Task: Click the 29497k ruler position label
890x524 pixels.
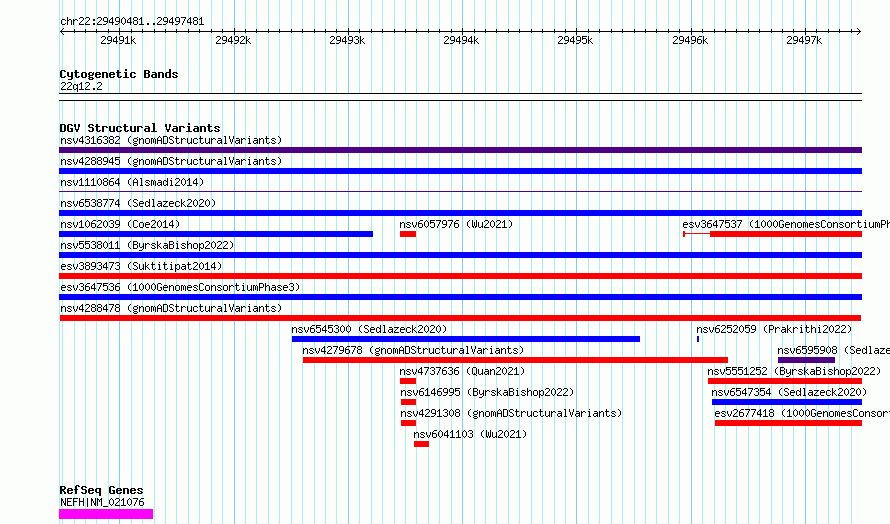Action: [x=804, y=40]
